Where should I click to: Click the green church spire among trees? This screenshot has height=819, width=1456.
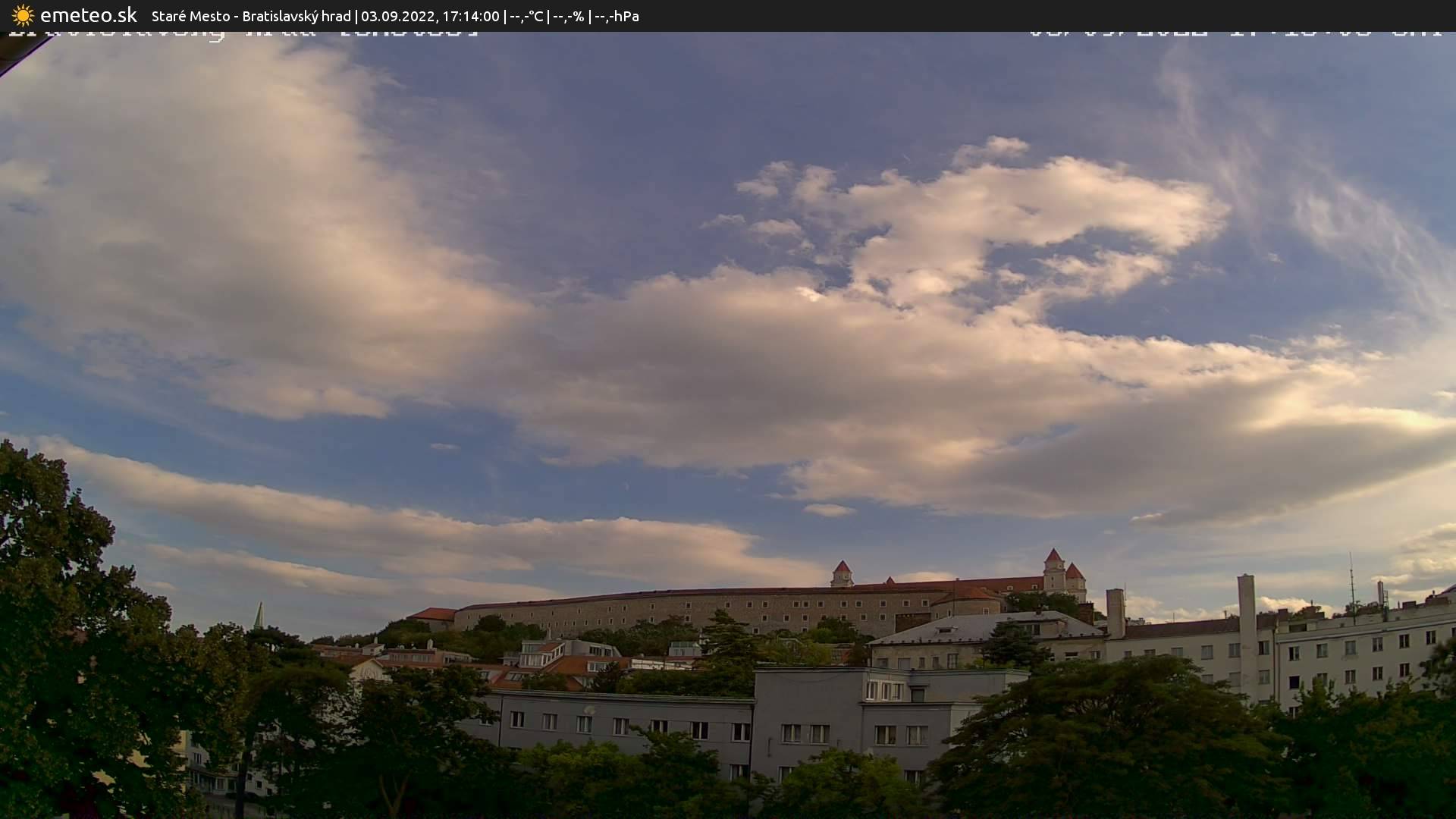coord(259,616)
